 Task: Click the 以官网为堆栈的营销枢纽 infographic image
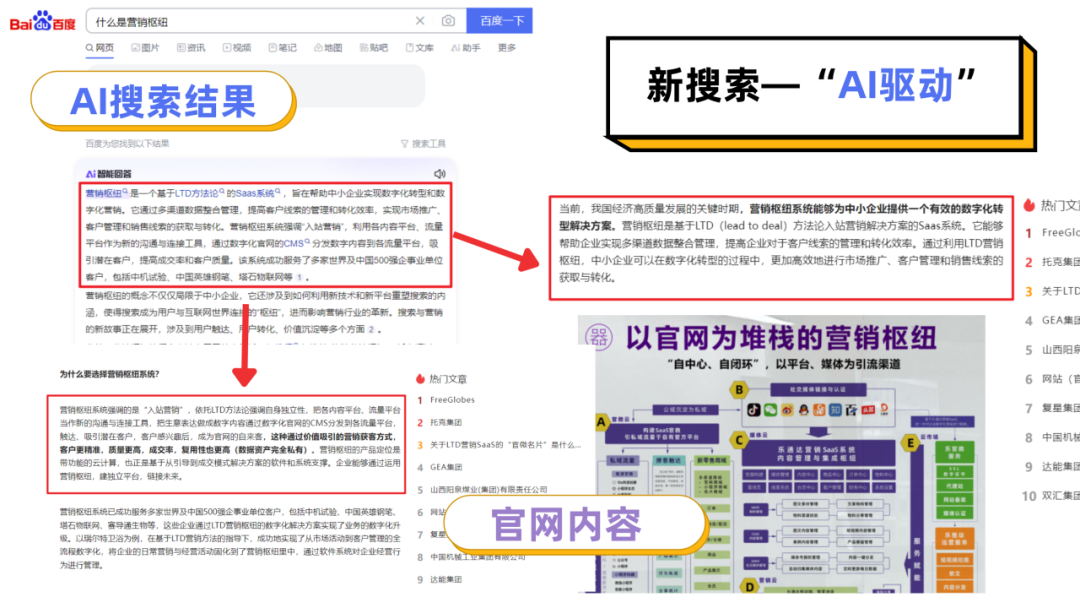pyautogui.click(x=781, y=454)
